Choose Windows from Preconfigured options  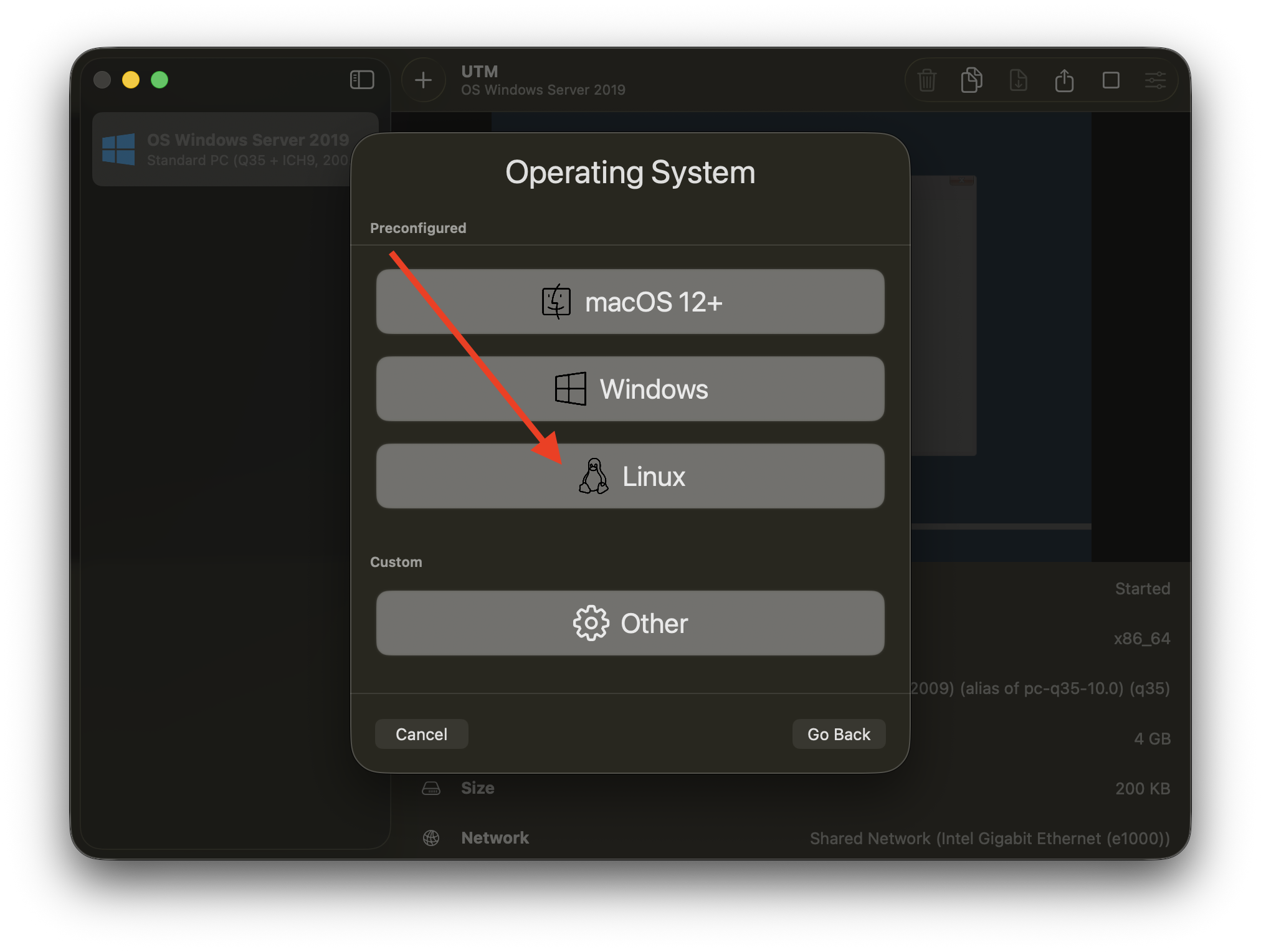coord(630,389)
